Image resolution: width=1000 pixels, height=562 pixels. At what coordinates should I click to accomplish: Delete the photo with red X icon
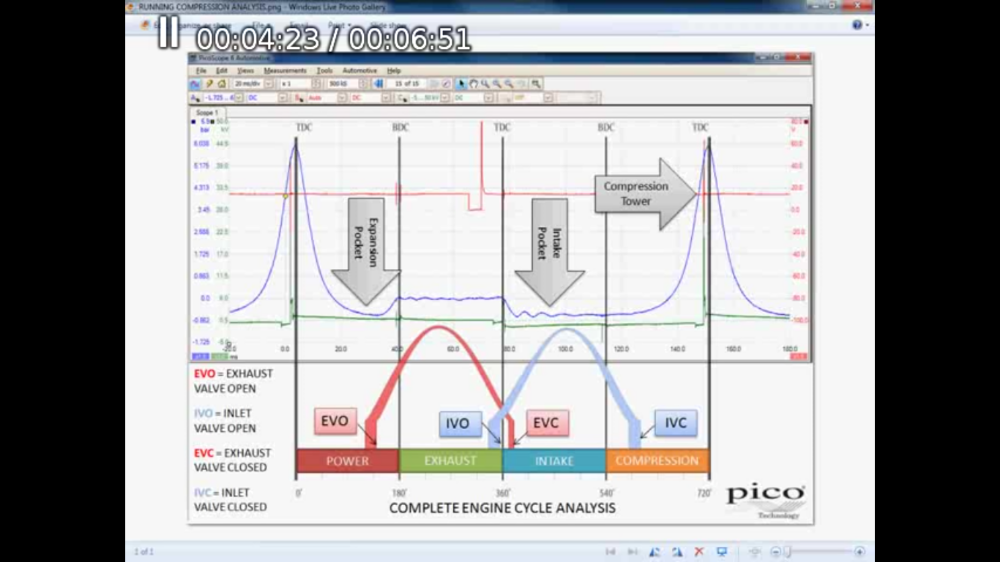coord(699,551)
